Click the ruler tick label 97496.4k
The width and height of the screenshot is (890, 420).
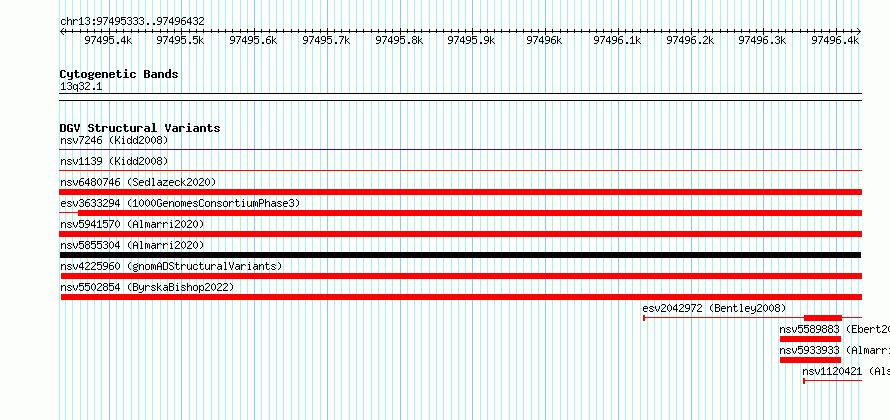pyautogui.click(x=835, y=40)
